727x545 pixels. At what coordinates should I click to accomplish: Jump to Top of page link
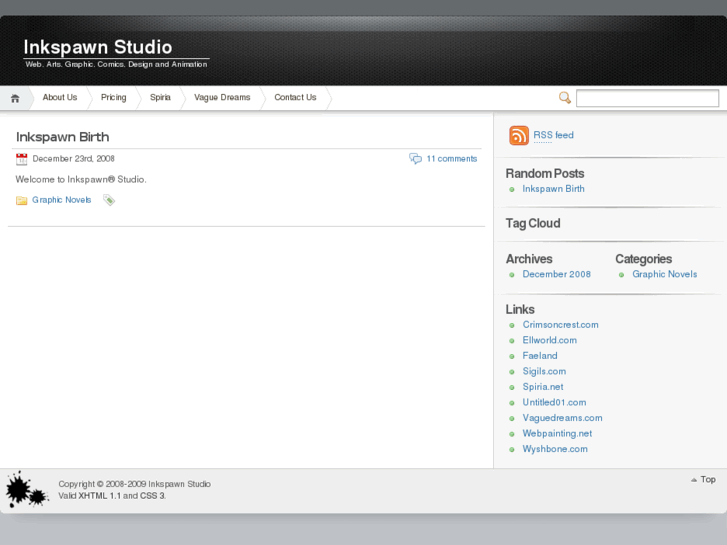coord(708,480)
